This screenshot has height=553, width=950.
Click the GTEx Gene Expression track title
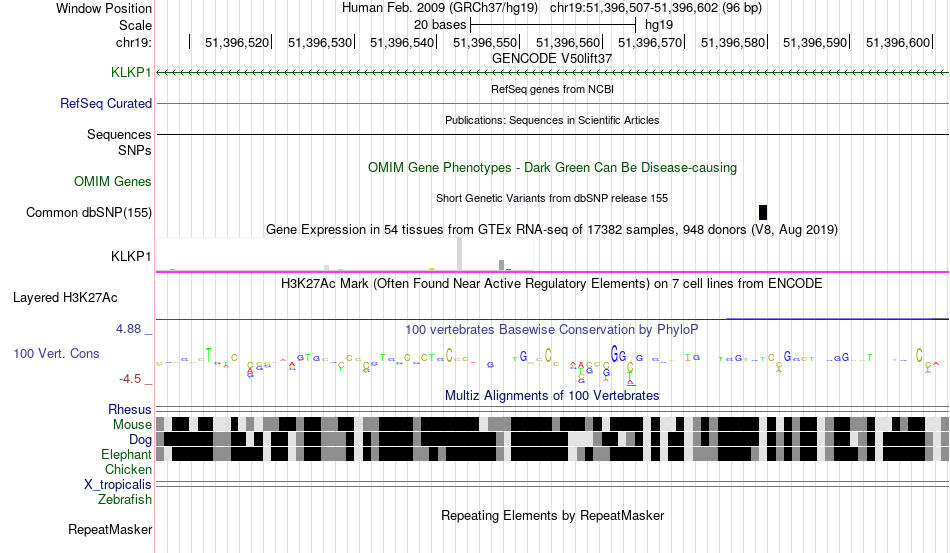552,230
